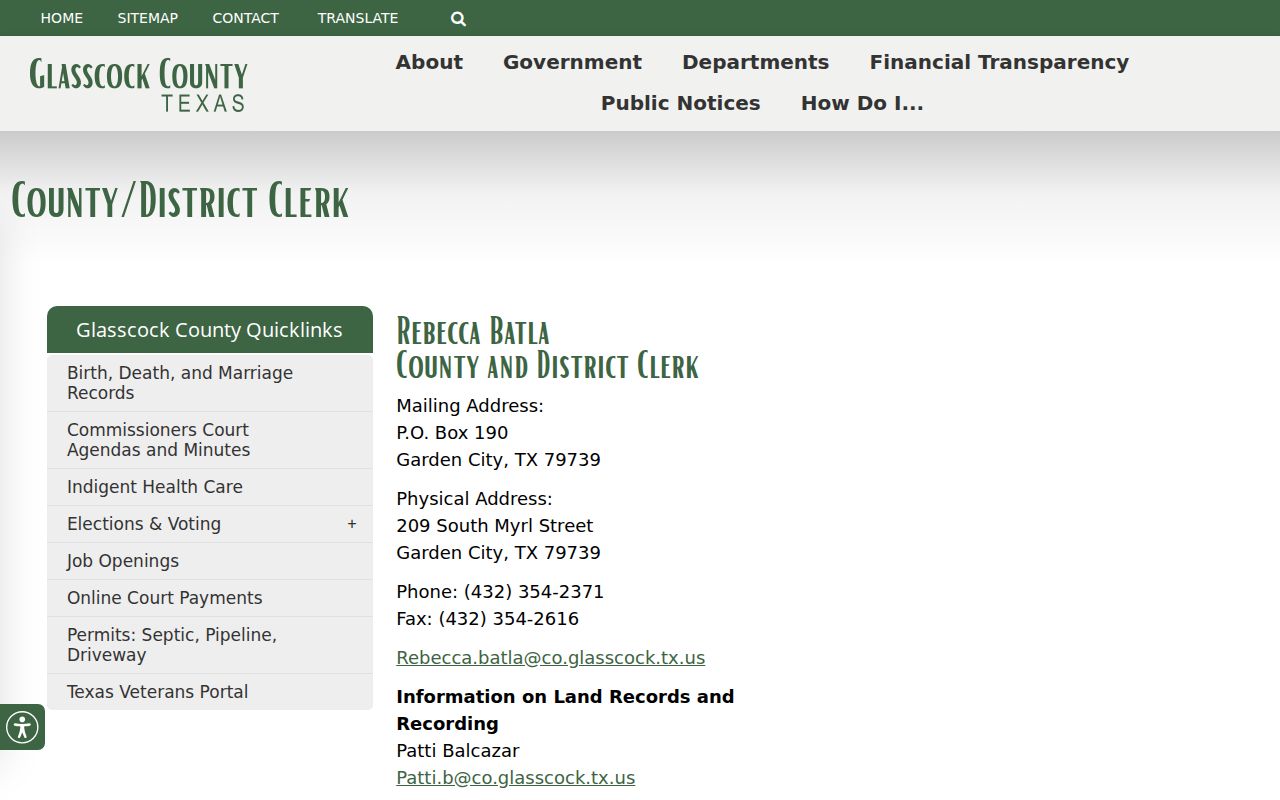Email Patti.b@co.glasscock.tx.us
The image size is (1280, 800).
pyautogui.click(x=515, y=778)
